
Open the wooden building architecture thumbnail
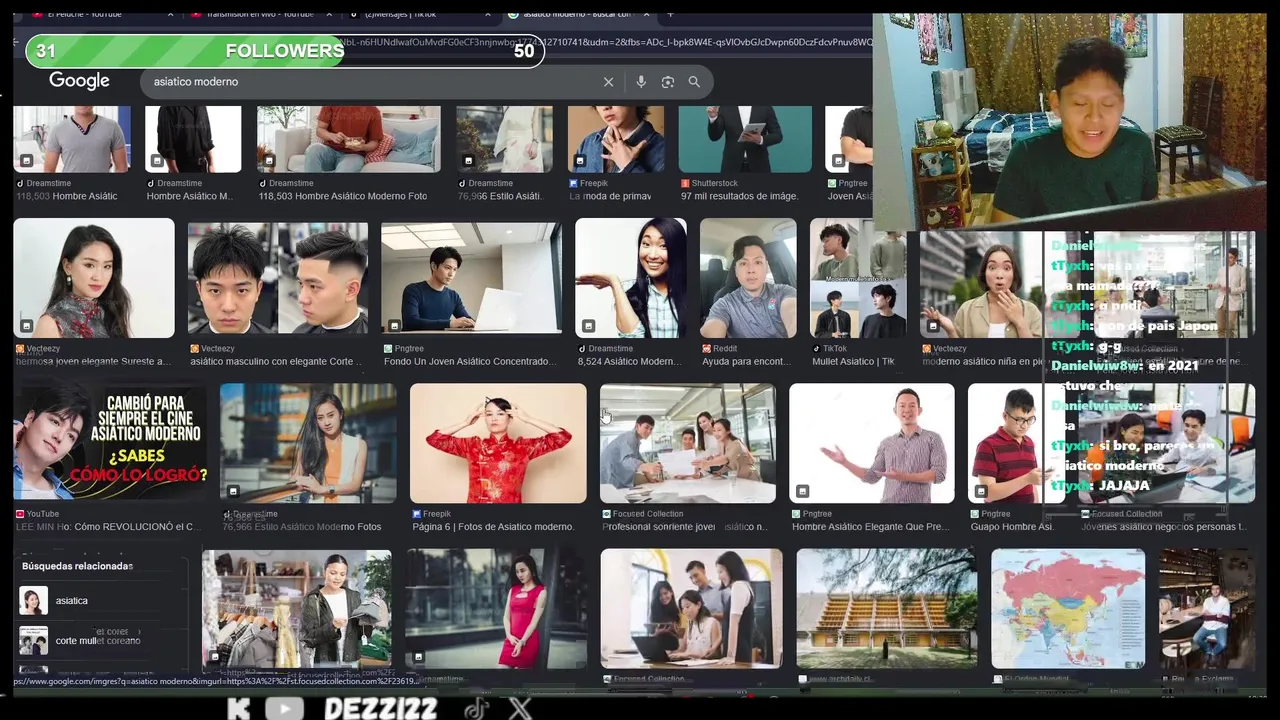(887, 608)
